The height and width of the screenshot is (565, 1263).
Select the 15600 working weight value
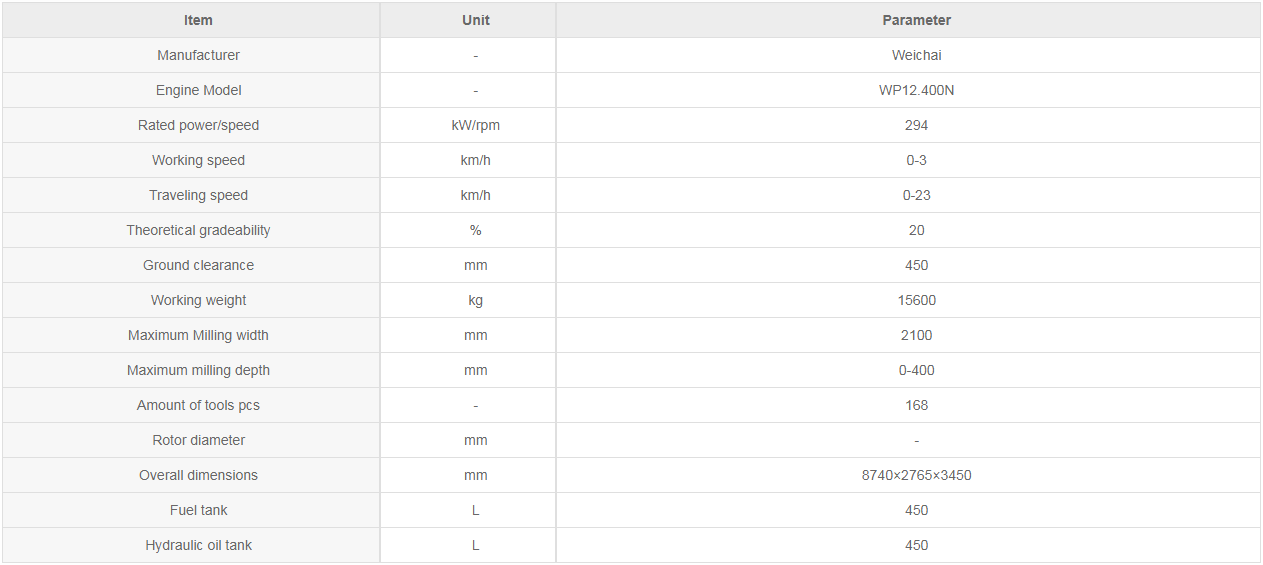click(916, 300)
